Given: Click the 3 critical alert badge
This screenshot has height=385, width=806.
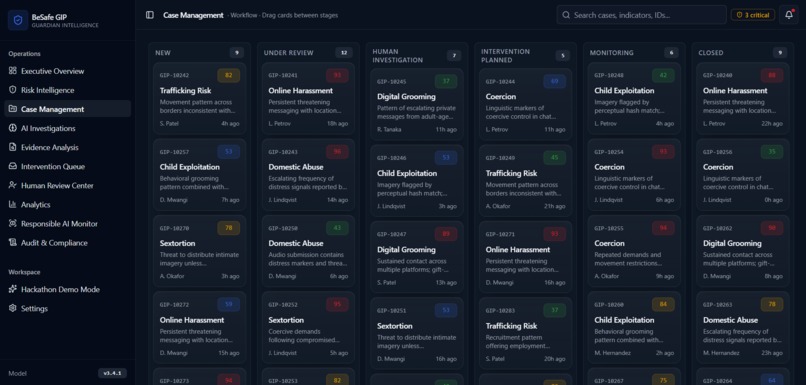Looking at the screenshot, I should click(x=753, y=15).
